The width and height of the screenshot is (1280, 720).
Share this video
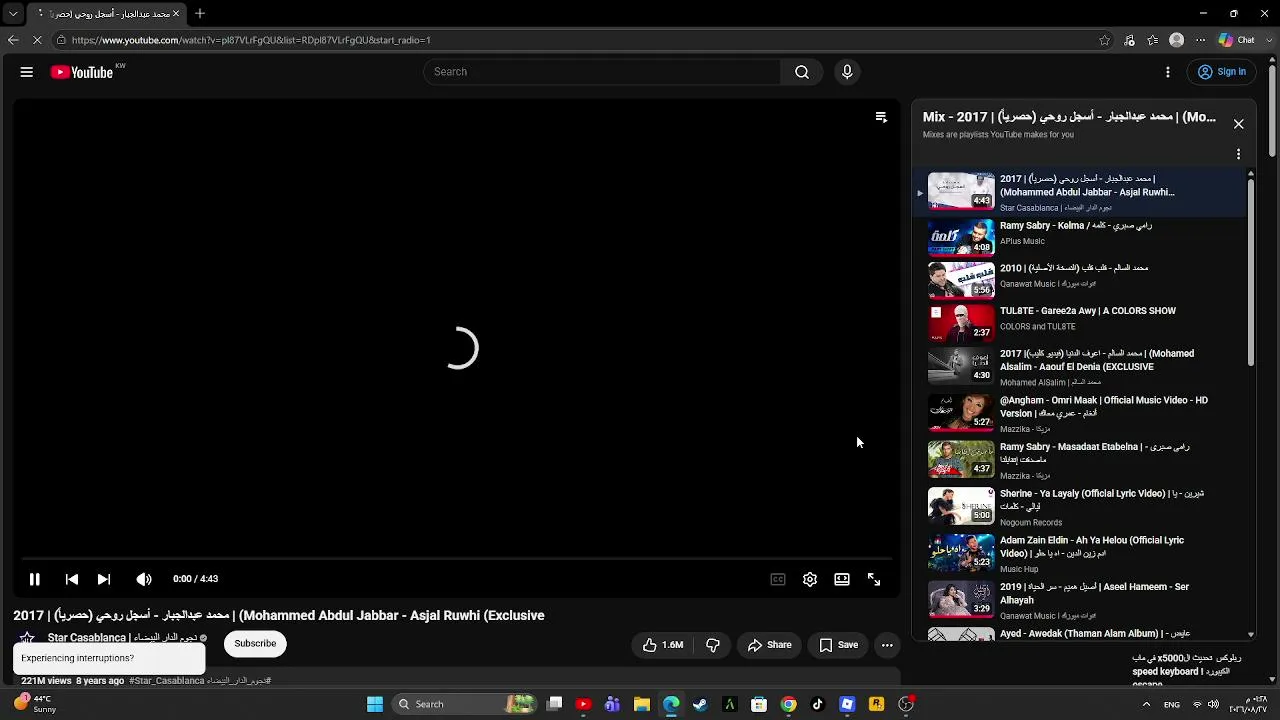pos(769,645)
